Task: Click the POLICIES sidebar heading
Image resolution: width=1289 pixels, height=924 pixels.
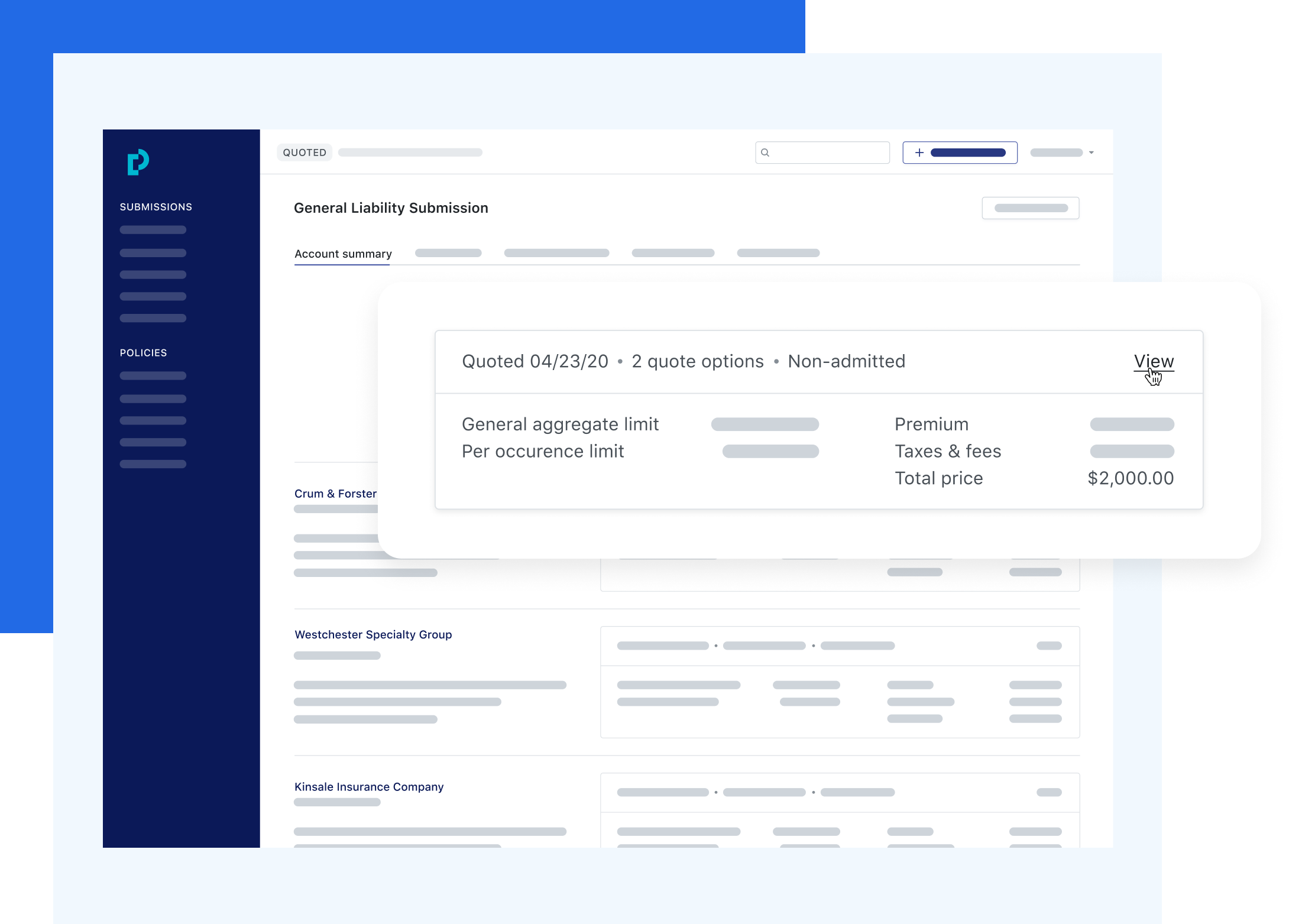Action: (144, 353)
